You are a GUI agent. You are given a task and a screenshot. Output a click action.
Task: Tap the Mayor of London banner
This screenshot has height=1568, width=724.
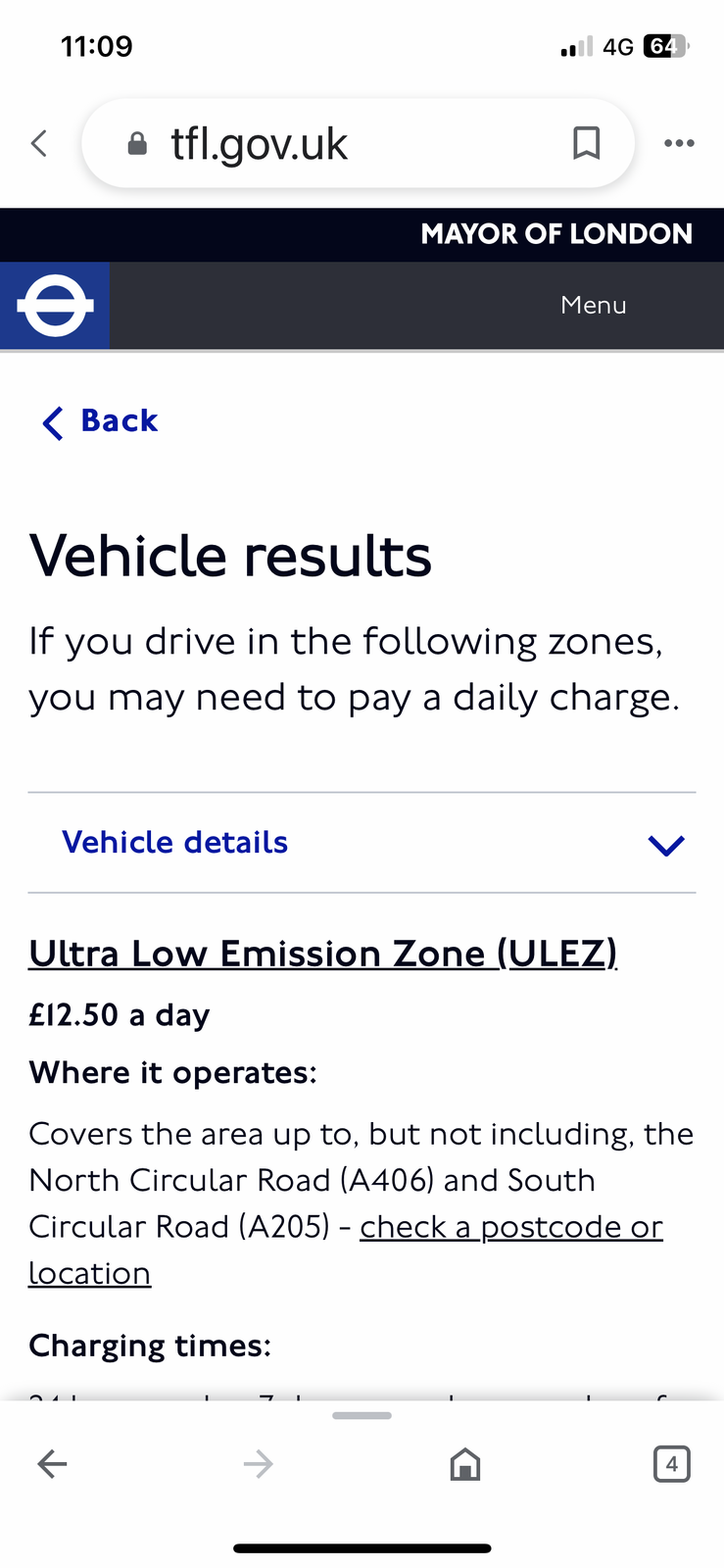point(556,234)
